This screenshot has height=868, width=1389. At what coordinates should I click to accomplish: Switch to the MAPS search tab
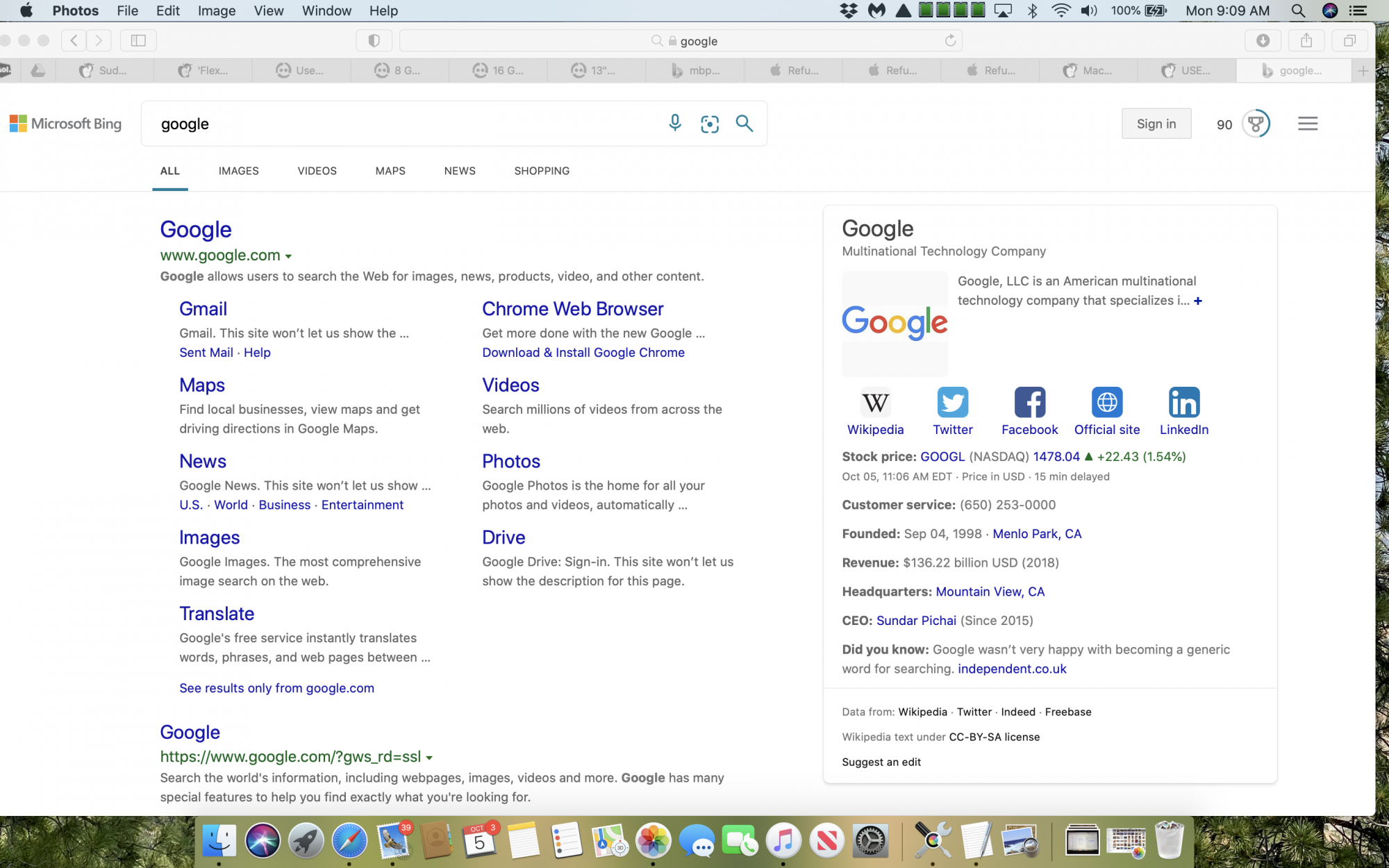(x=390, y=171)
